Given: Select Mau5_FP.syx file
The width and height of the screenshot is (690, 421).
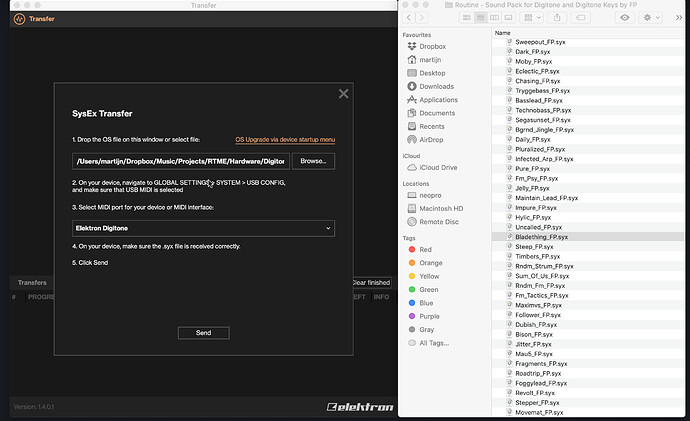Looking at the screenshot, I should point(534,354).
